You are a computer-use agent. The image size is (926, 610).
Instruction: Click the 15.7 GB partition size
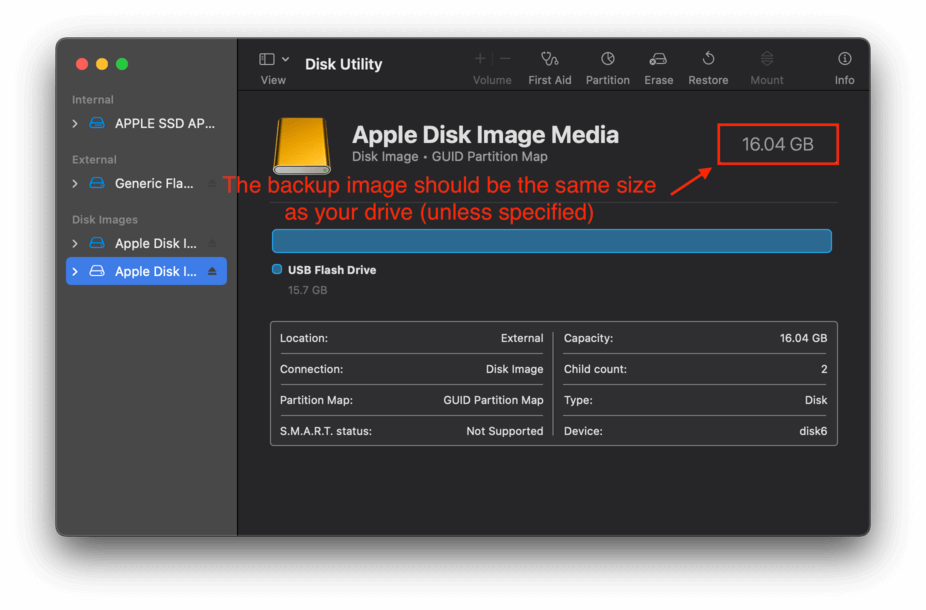307,290
